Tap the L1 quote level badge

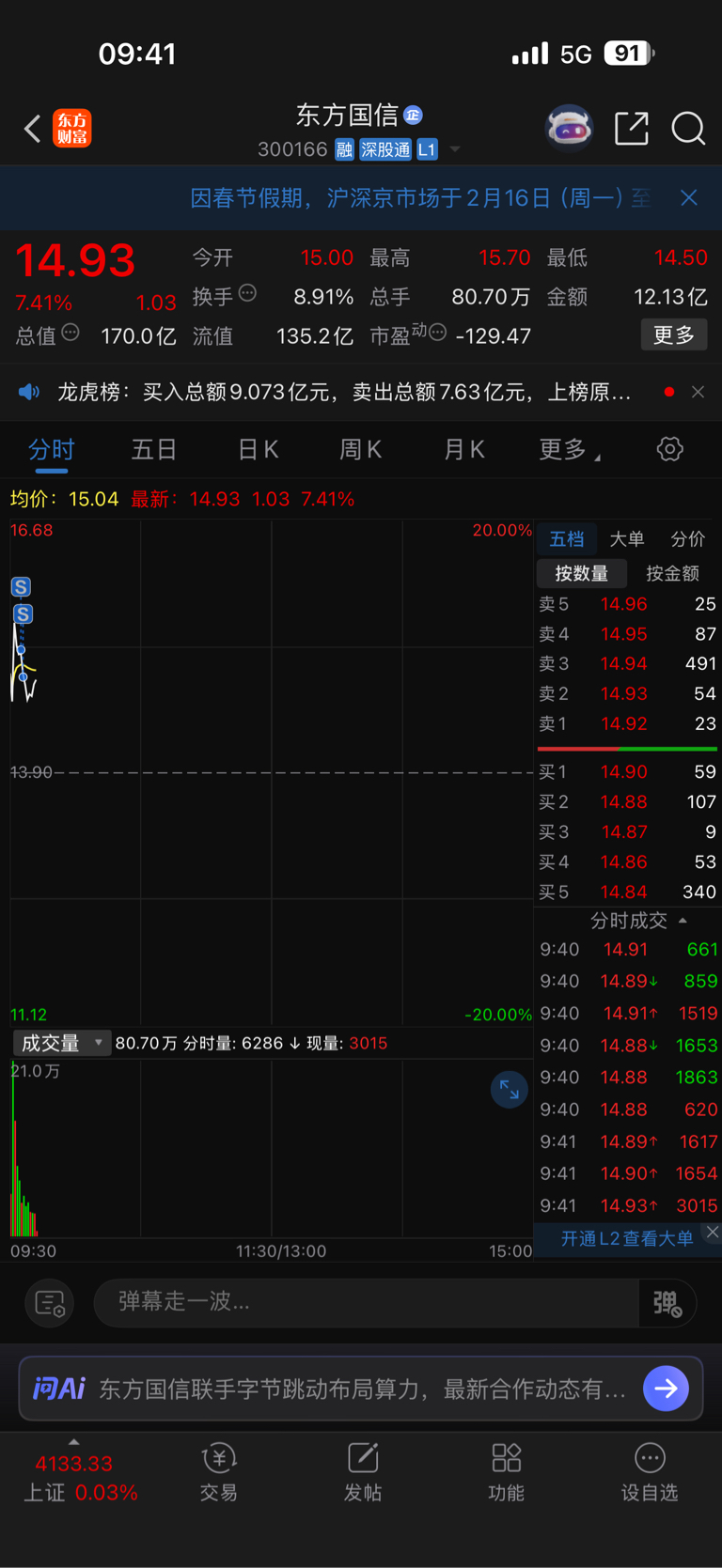coord(427,149)
